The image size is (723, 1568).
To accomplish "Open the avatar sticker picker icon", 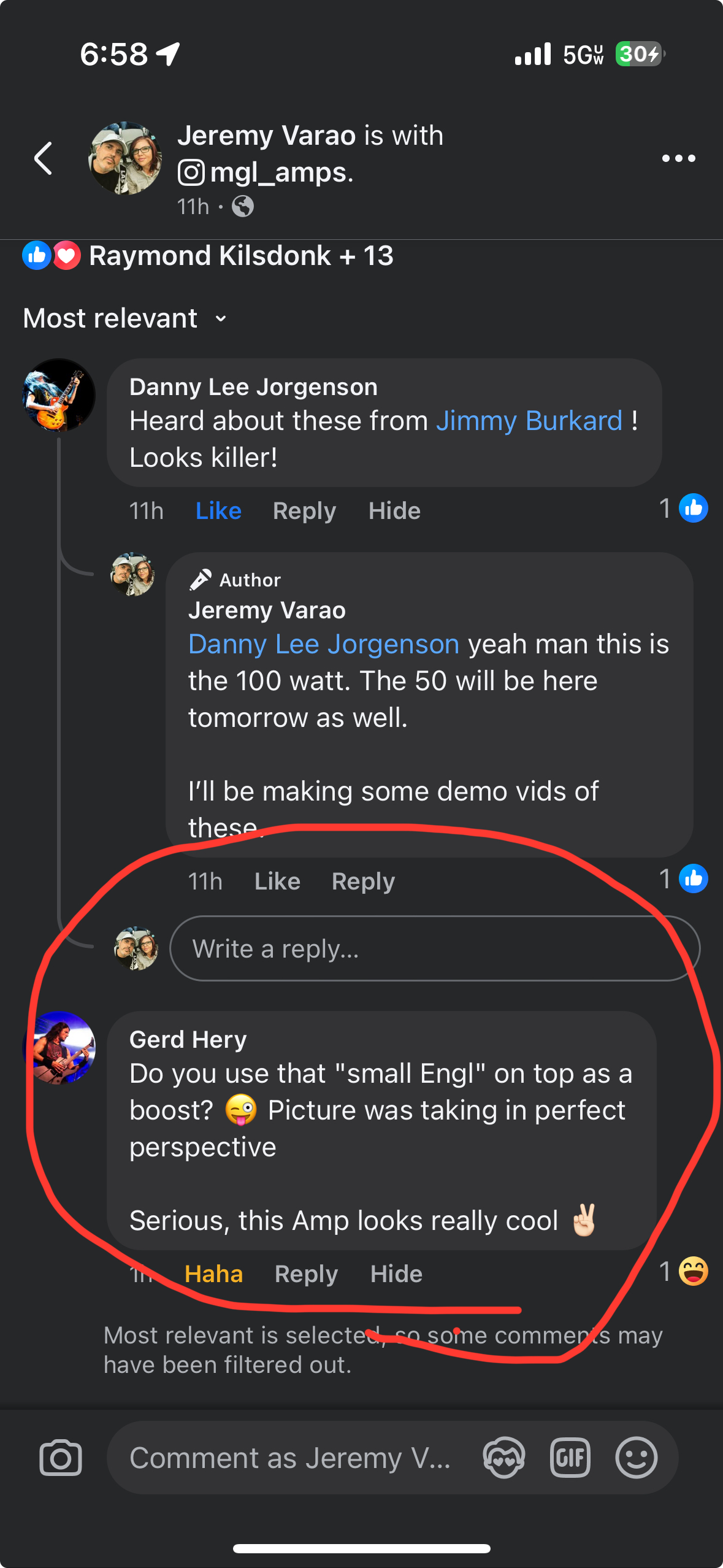I will [503, 1458].
